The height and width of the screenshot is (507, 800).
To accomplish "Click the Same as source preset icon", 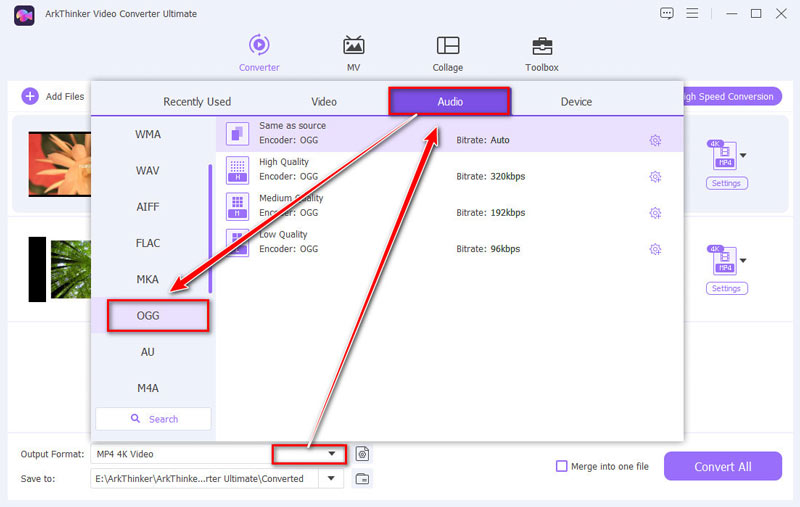I will pyautogui.click(x=237, y=134).
